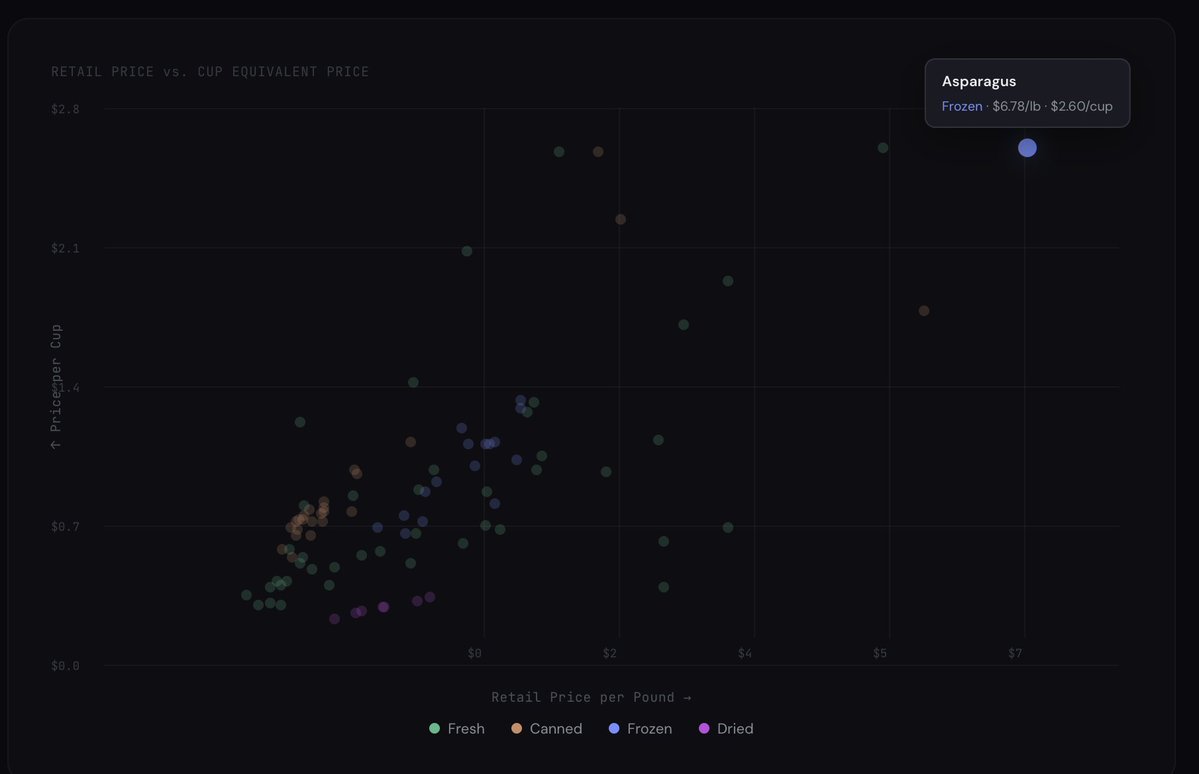Click the highlighted Asparagus frozen data point
The width and height of the screenshot is (1199, 774).
pyautogui.click(x=1027, y=148)
